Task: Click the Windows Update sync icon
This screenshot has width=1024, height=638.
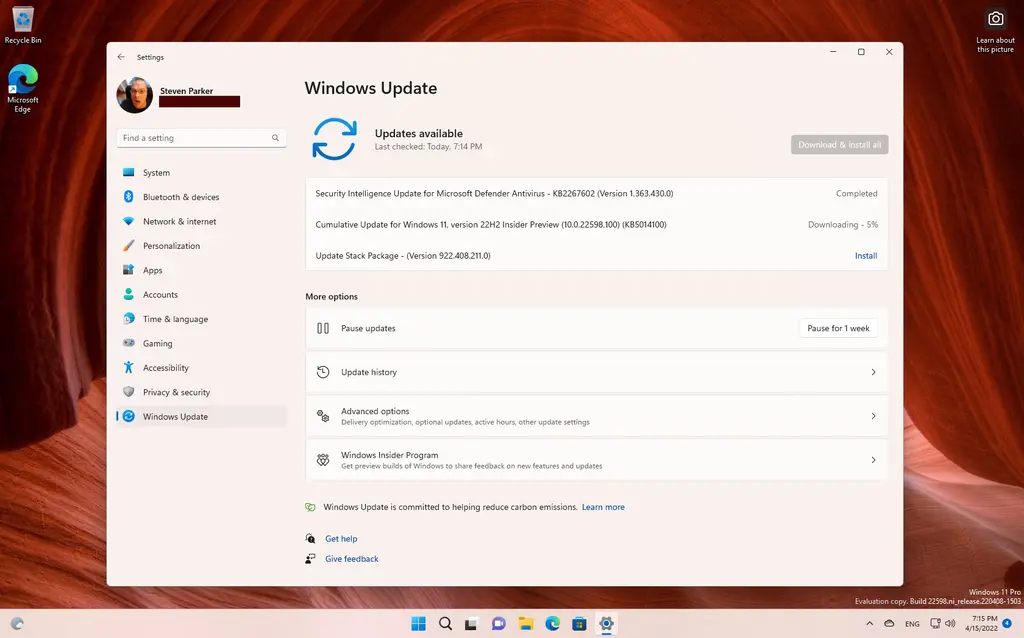Action: [334, 139]
